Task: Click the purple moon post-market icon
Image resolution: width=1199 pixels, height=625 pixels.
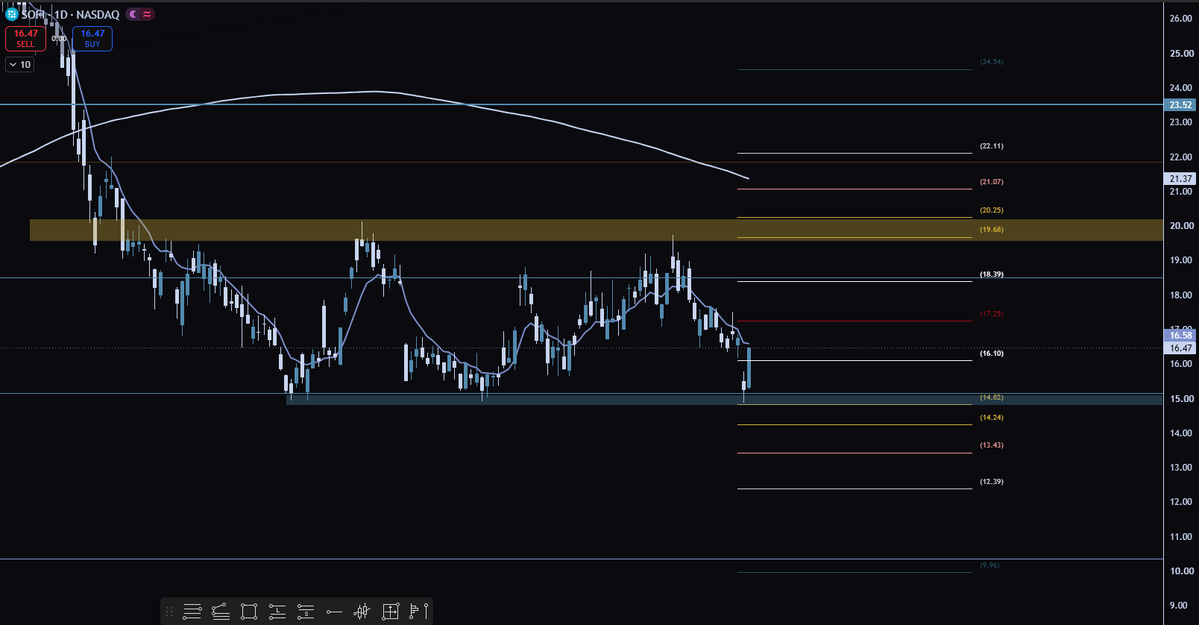Action: click(133, 14)
